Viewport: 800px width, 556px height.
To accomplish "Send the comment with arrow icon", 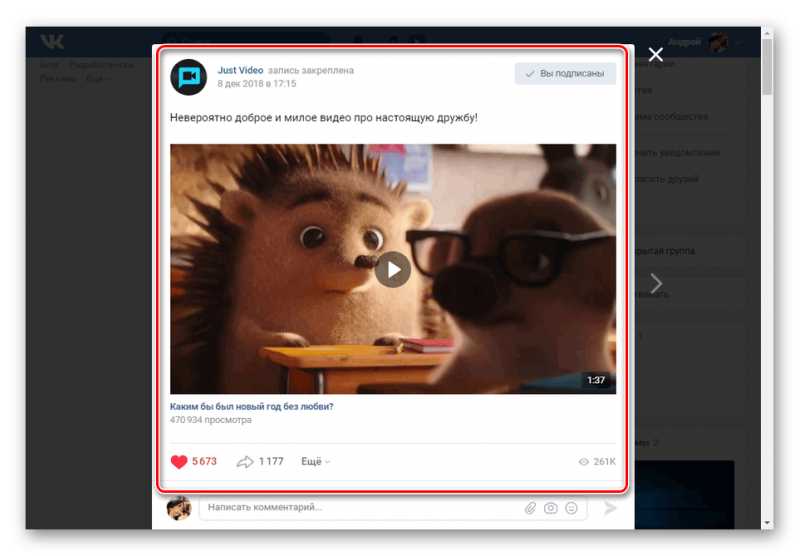I will (x=610, y=508).
